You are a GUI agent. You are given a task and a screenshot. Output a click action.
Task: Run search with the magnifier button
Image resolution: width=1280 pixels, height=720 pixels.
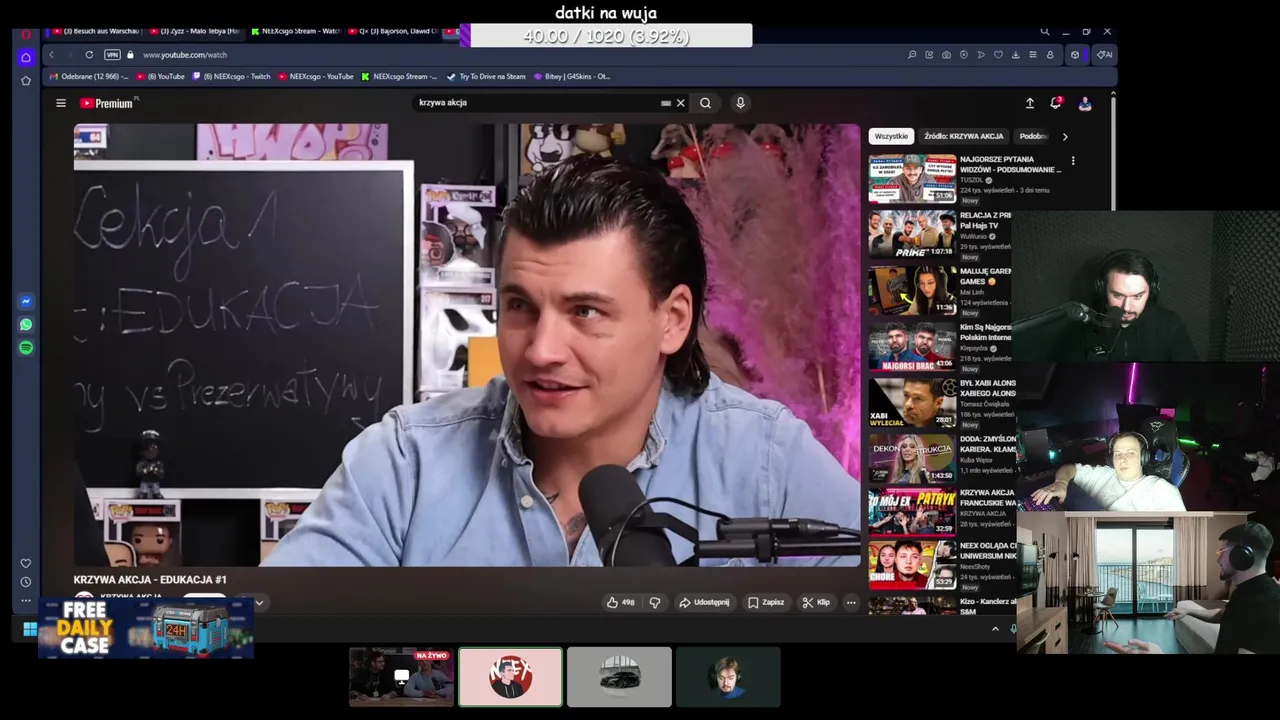click(705, 103)
